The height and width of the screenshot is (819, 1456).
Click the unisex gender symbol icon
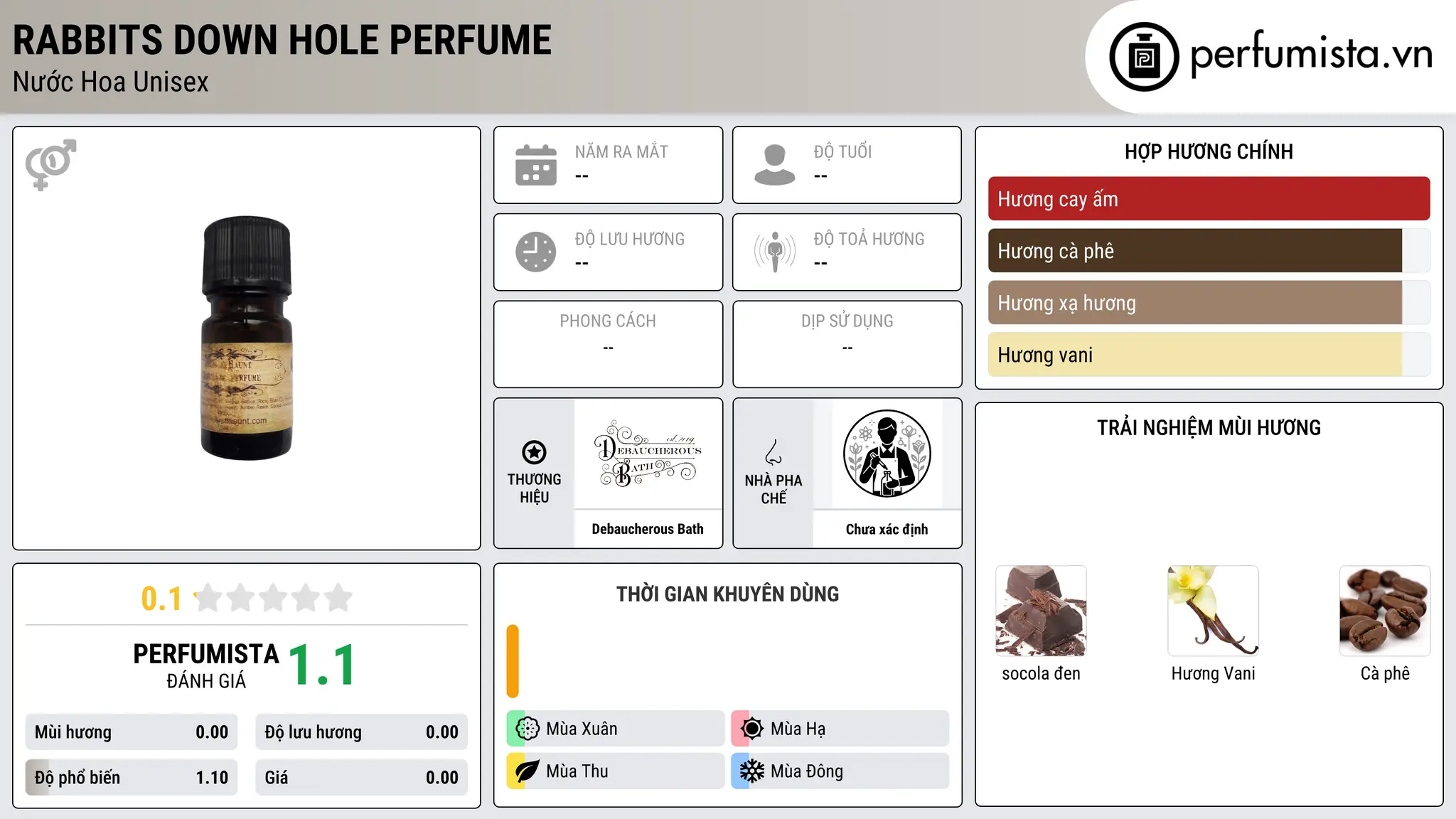tap(50, 164)
